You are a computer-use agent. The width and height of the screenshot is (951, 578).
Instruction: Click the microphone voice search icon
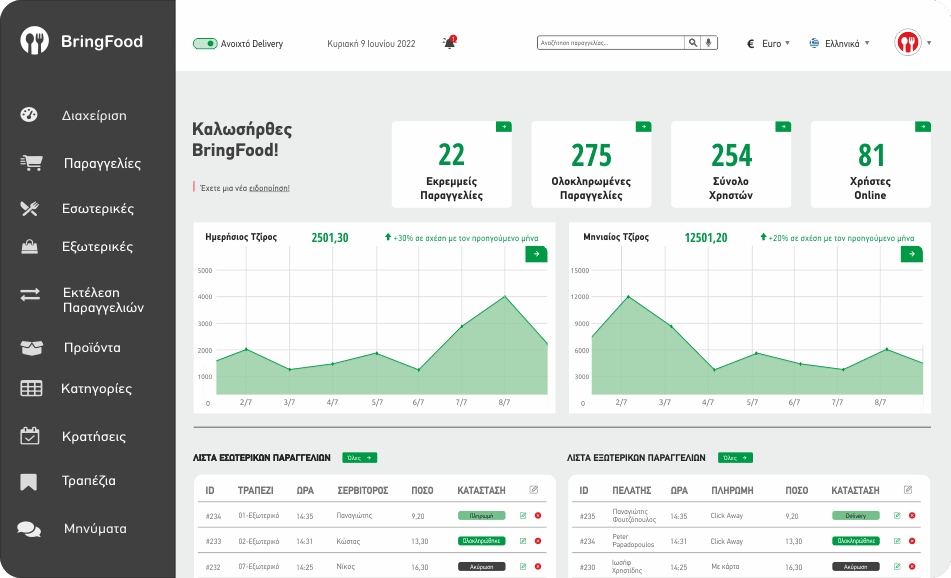[x=710, y=43]
